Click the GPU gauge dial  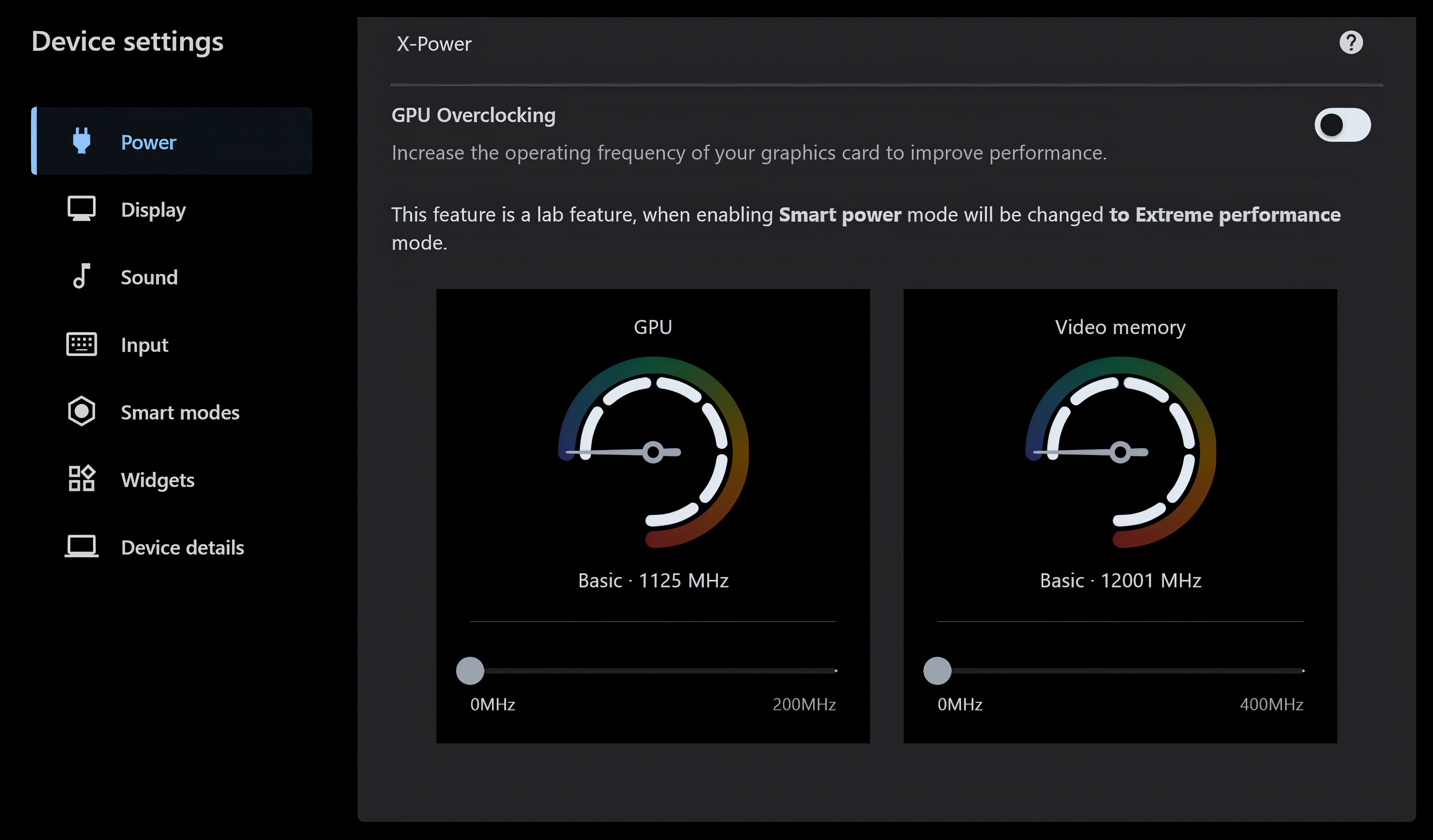tap(653, 452)
